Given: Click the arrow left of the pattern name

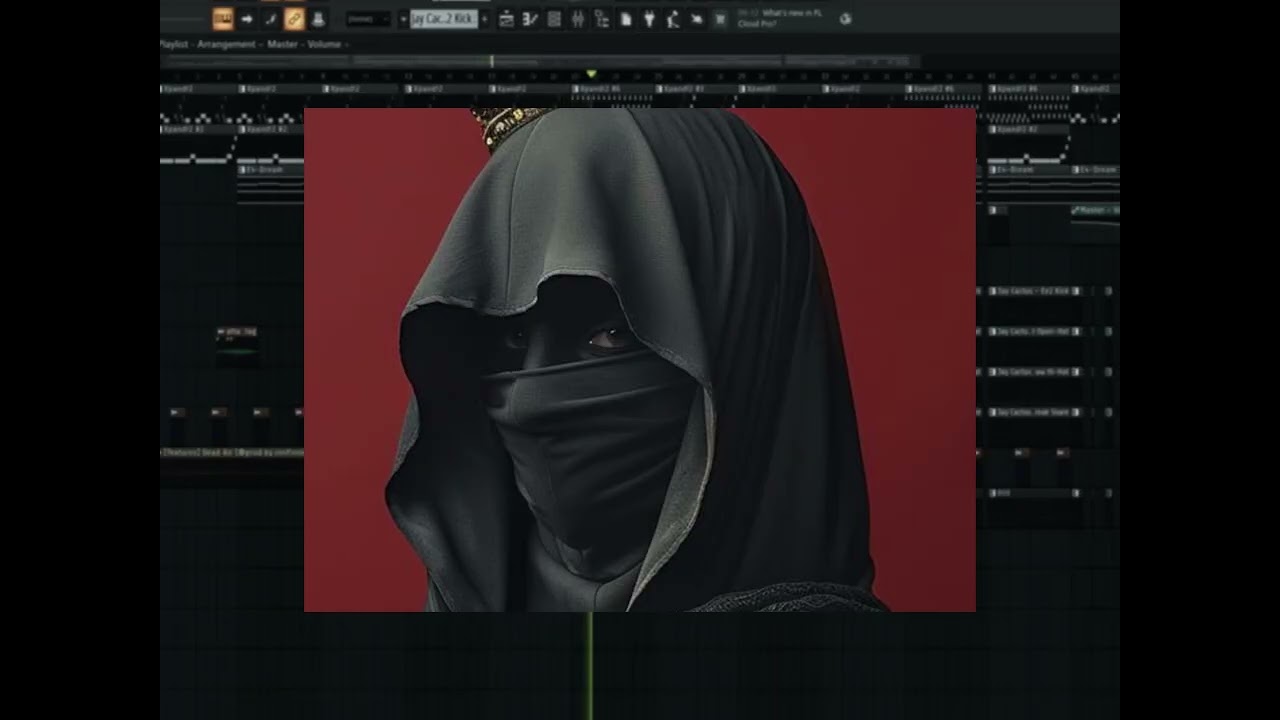Looking at the screenshot, I should tap(403, 19).
